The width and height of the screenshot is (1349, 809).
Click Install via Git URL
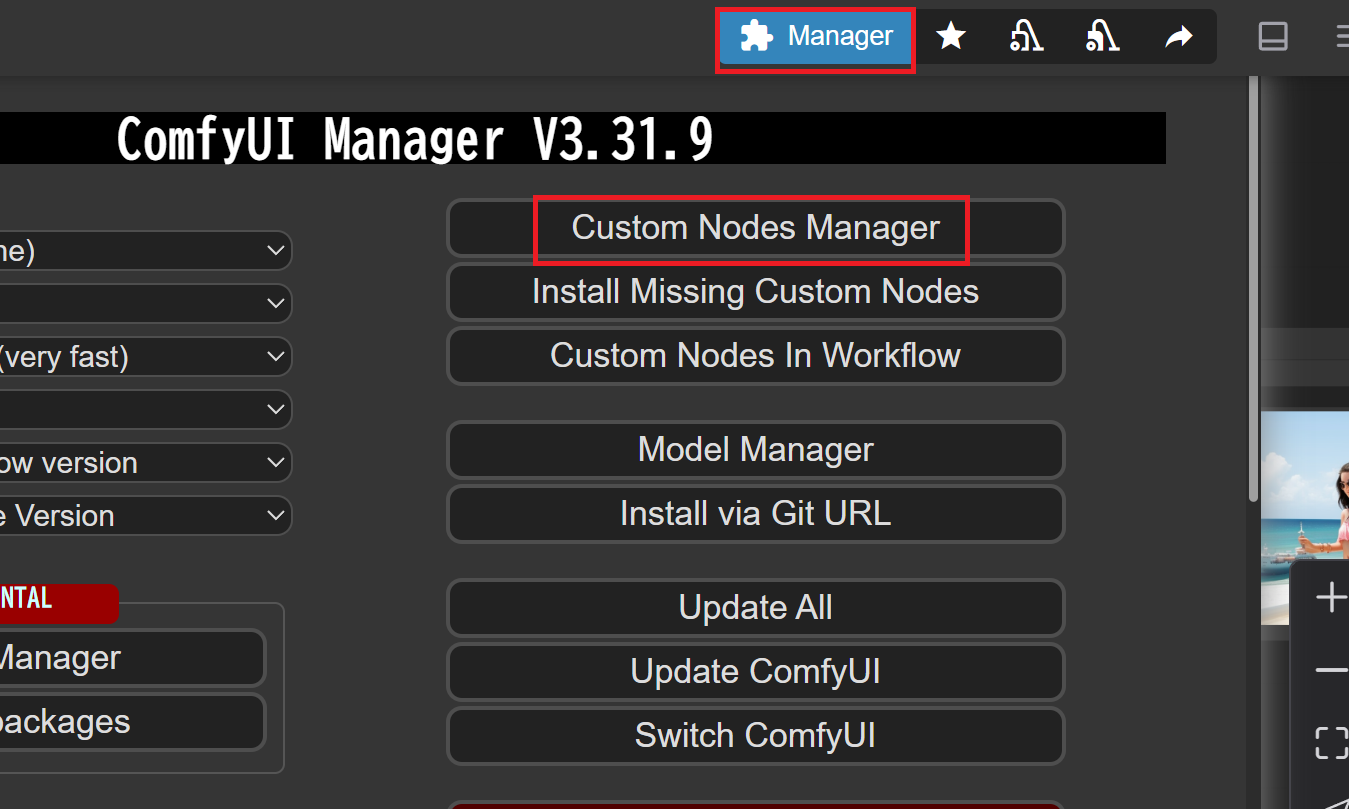coord(755,514)
